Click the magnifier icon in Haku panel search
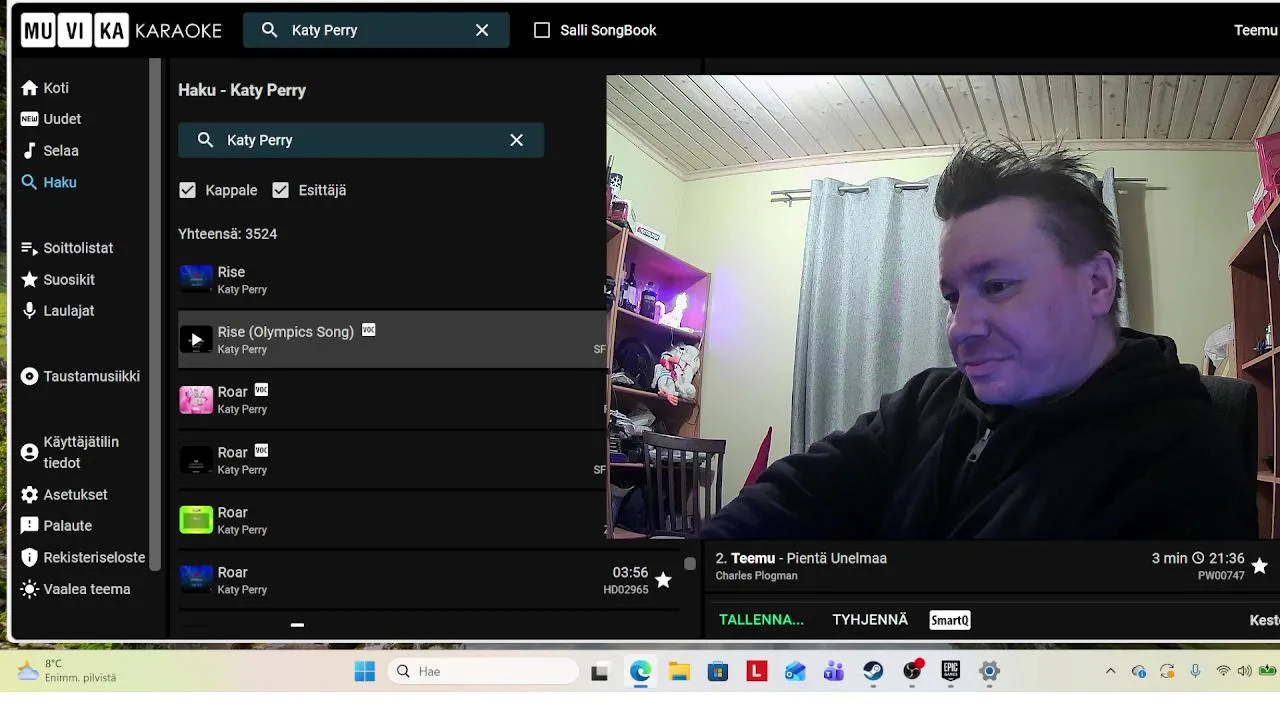Image resolution: width=1280 pixels, height=720 pixels. coord(205,140)
